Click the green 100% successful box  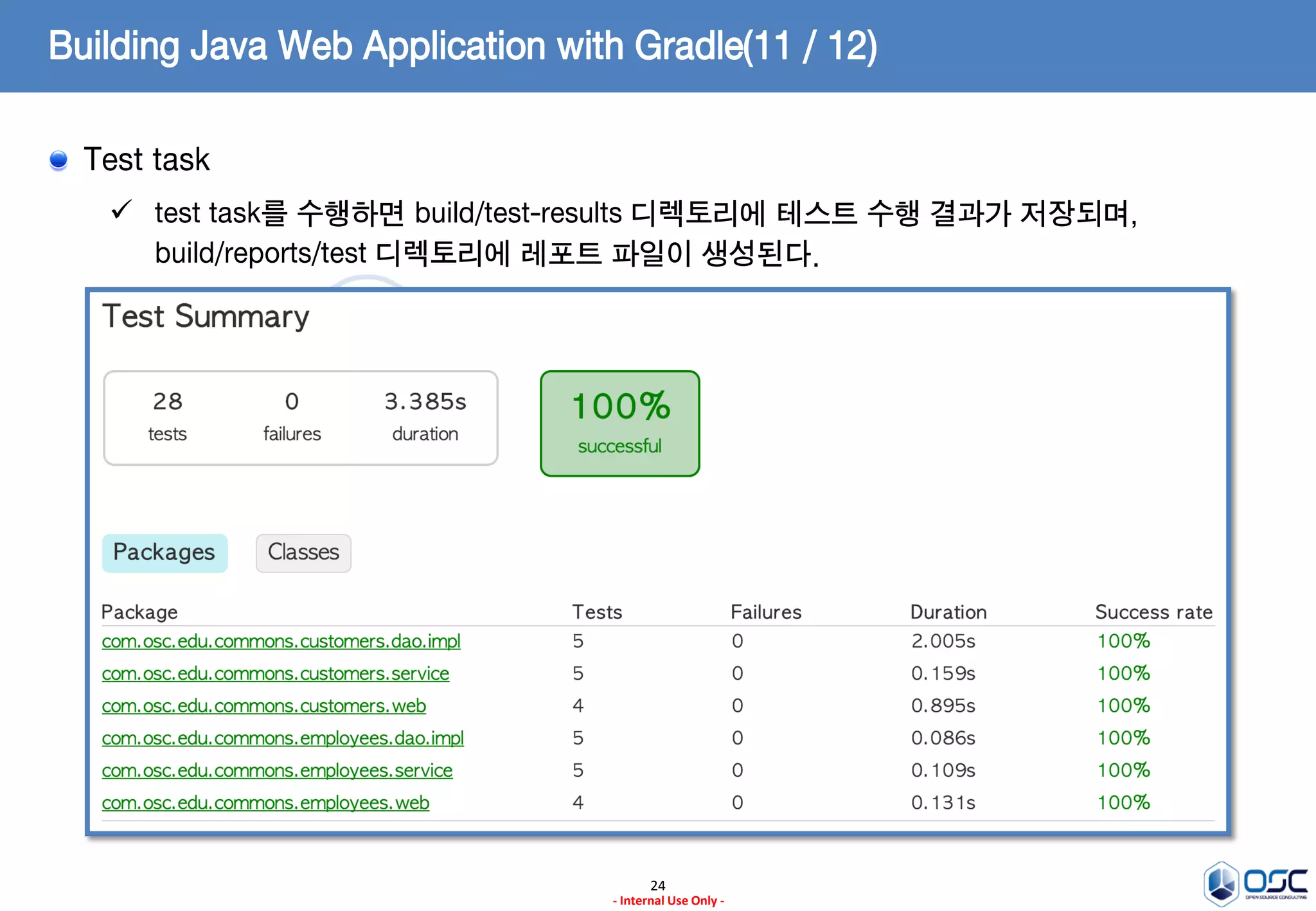pos(619,423)
